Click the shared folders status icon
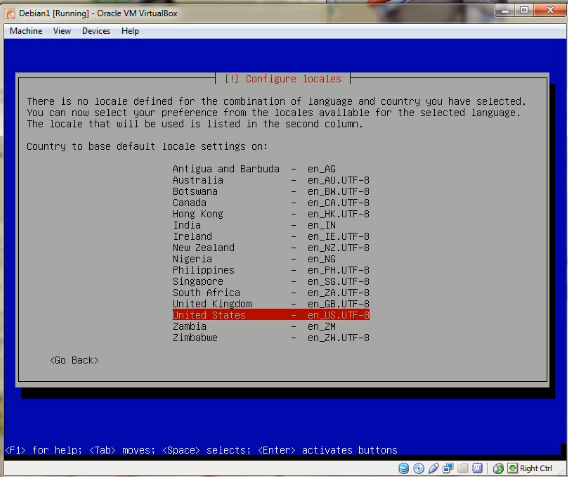Screen dimensions: 568x477 (x=463, y=468)
